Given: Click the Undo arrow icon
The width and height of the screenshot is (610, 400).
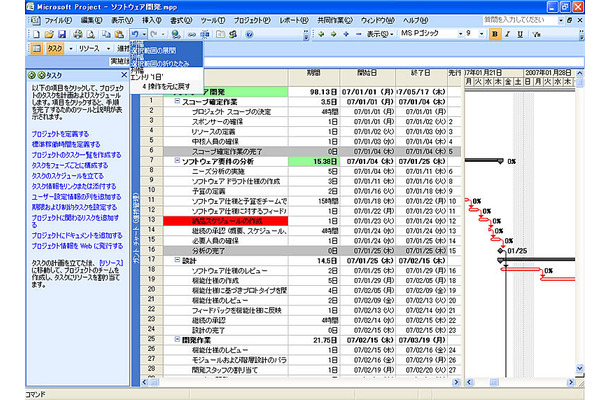Looking at the screenshot, I should [x=135, y=34].
